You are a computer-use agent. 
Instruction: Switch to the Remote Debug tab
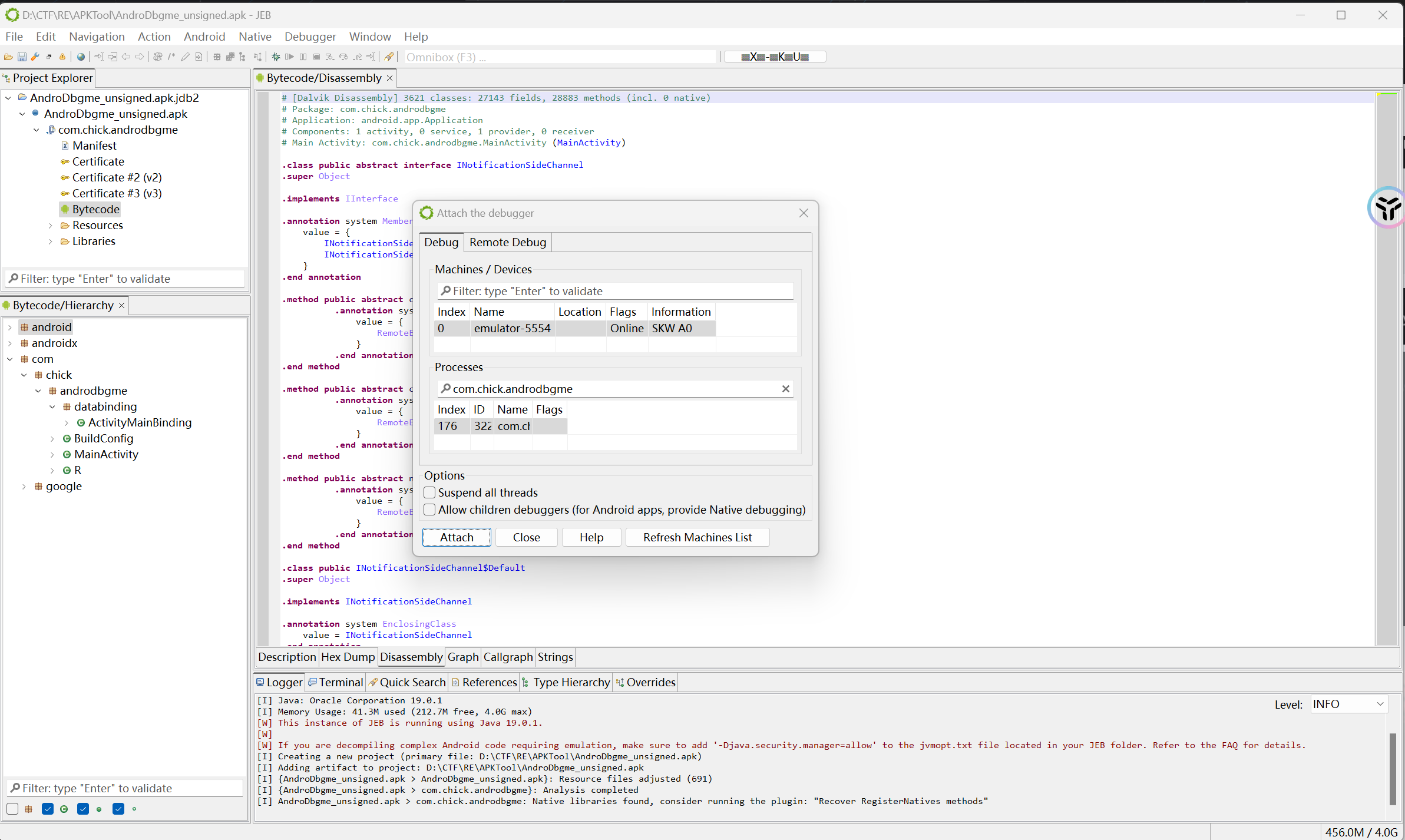pos(507,242)
